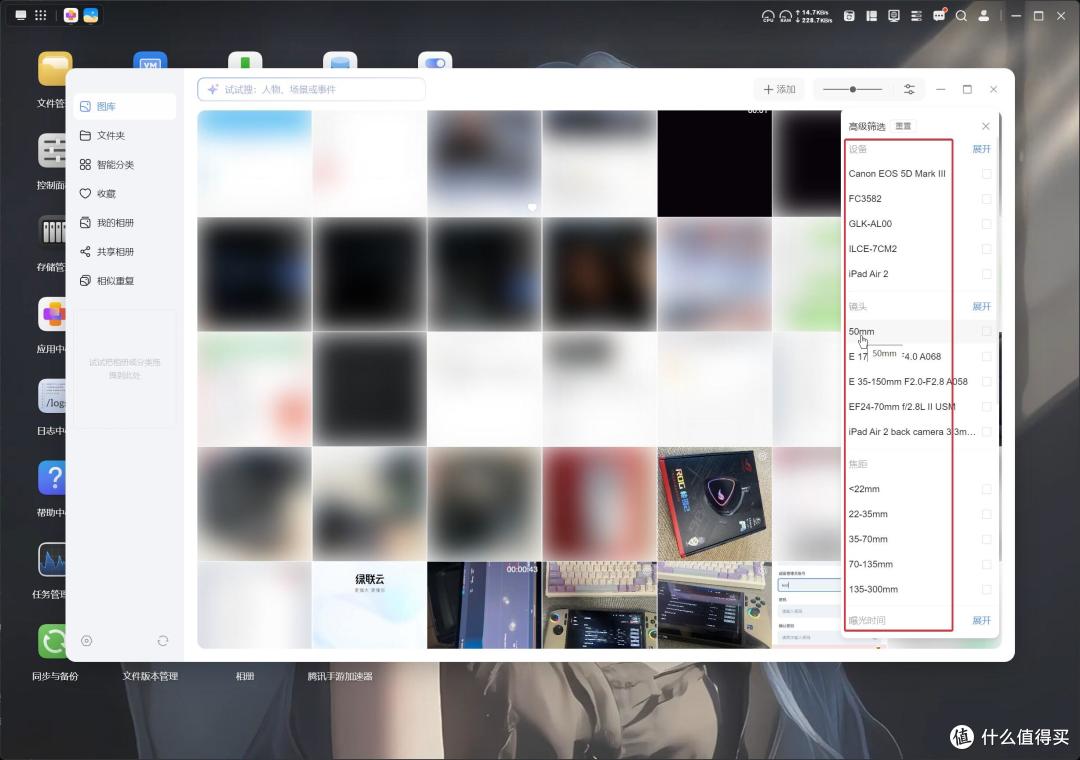Open the 收藏 favorites section
This screenshot has height=760, width=1080.
pos(125,194)
